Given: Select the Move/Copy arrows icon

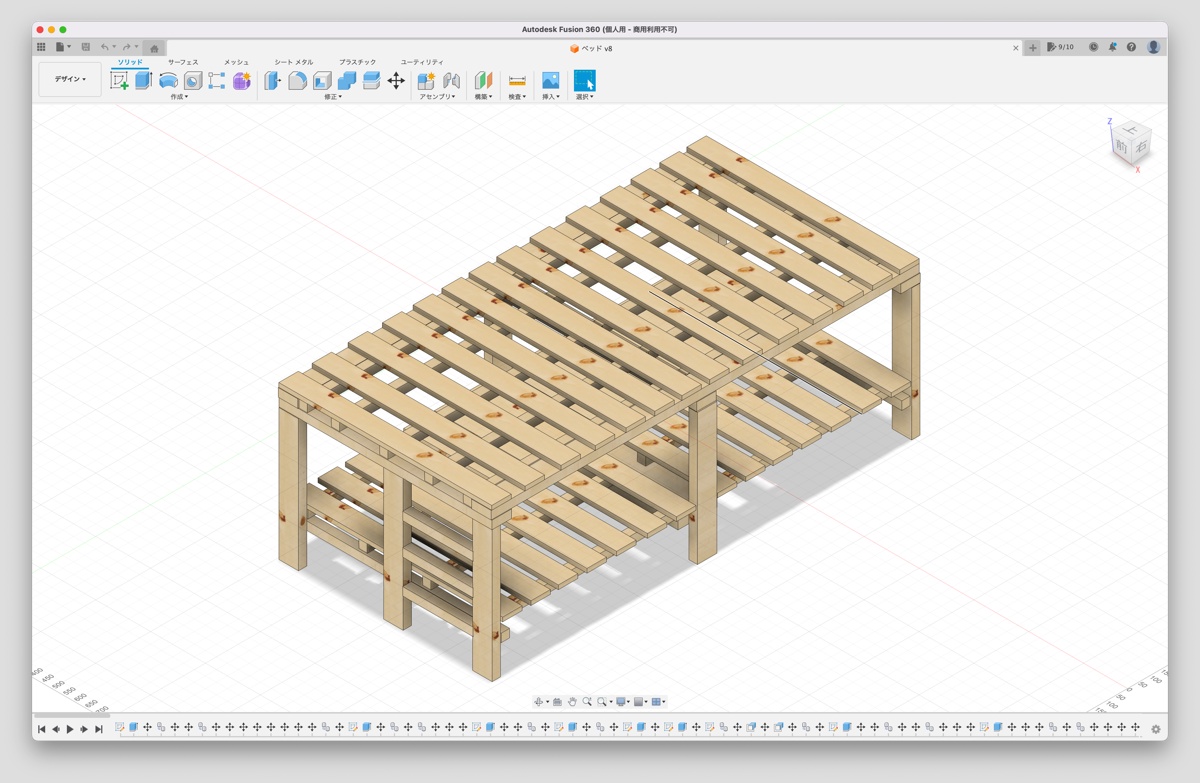Looking at the screenshot, I should point(396,81).
